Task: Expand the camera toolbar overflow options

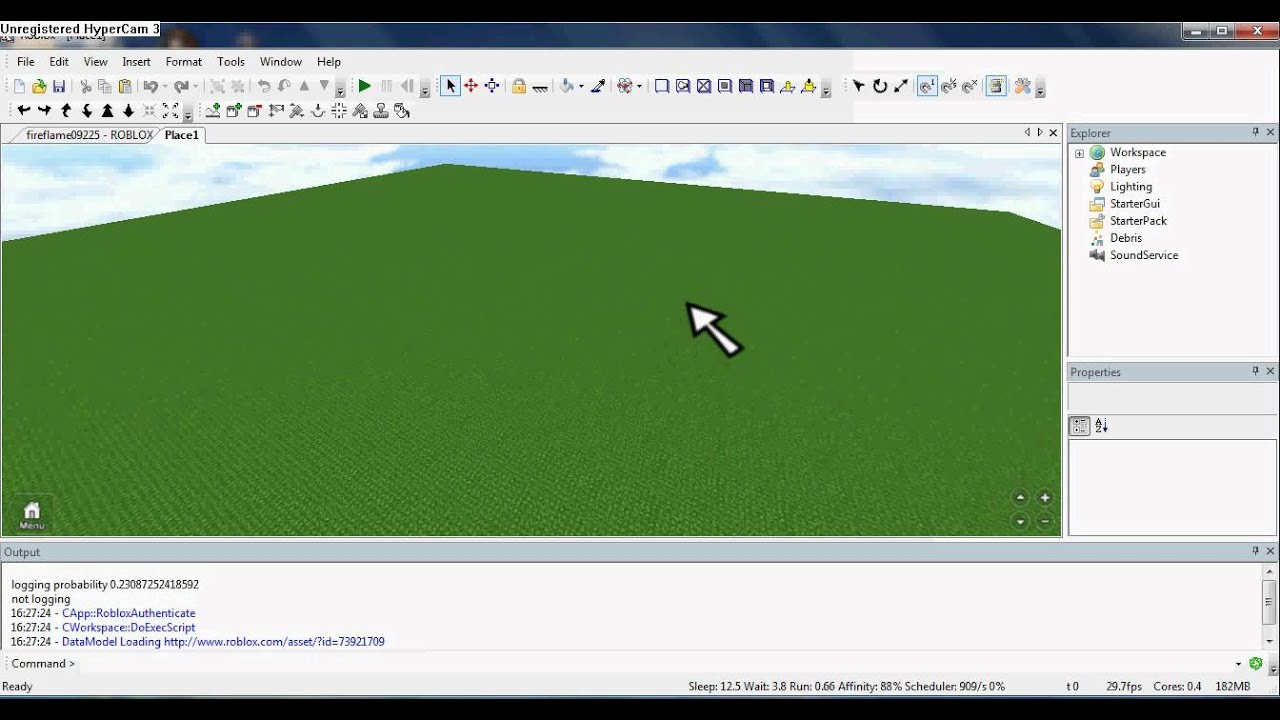Action: [x=187, y=114]
